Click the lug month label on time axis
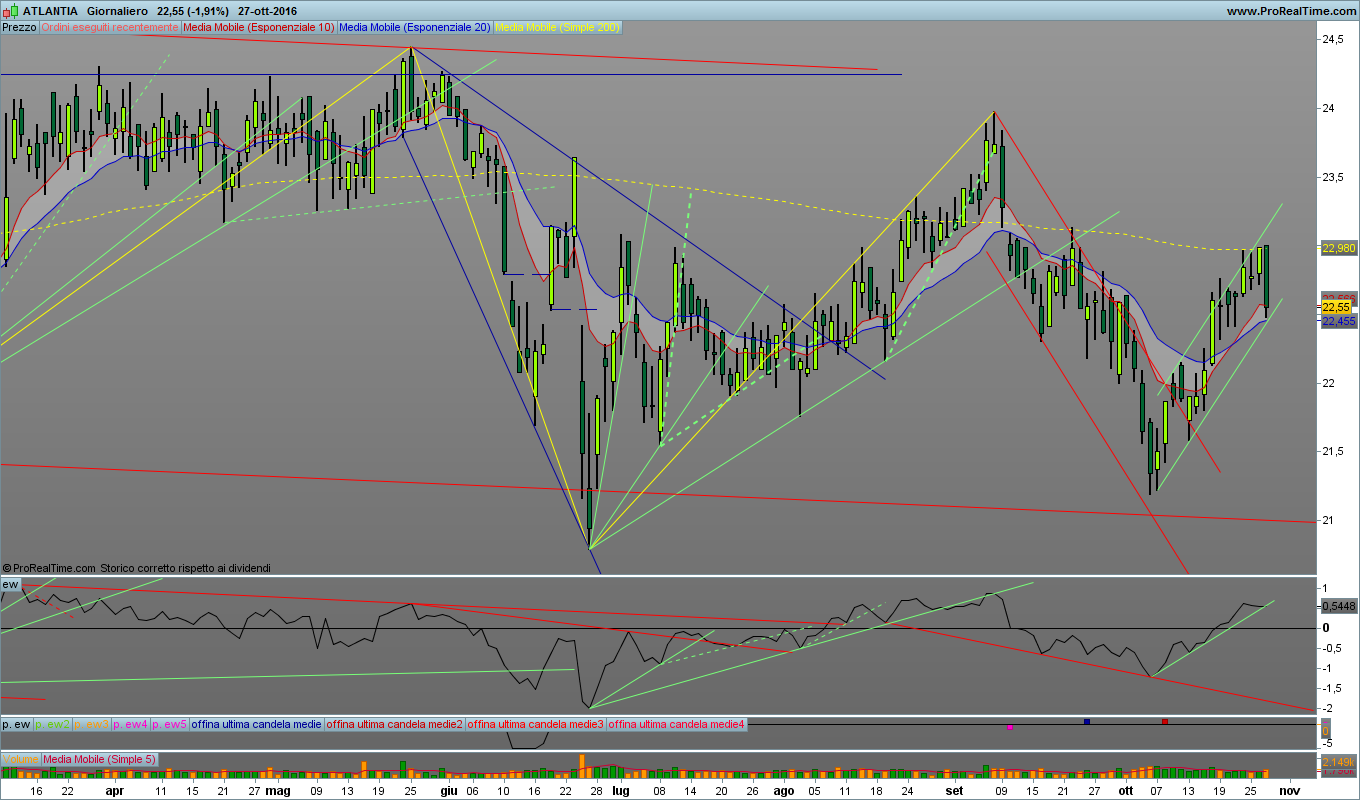1360x800 pixels. coord(621,790)
